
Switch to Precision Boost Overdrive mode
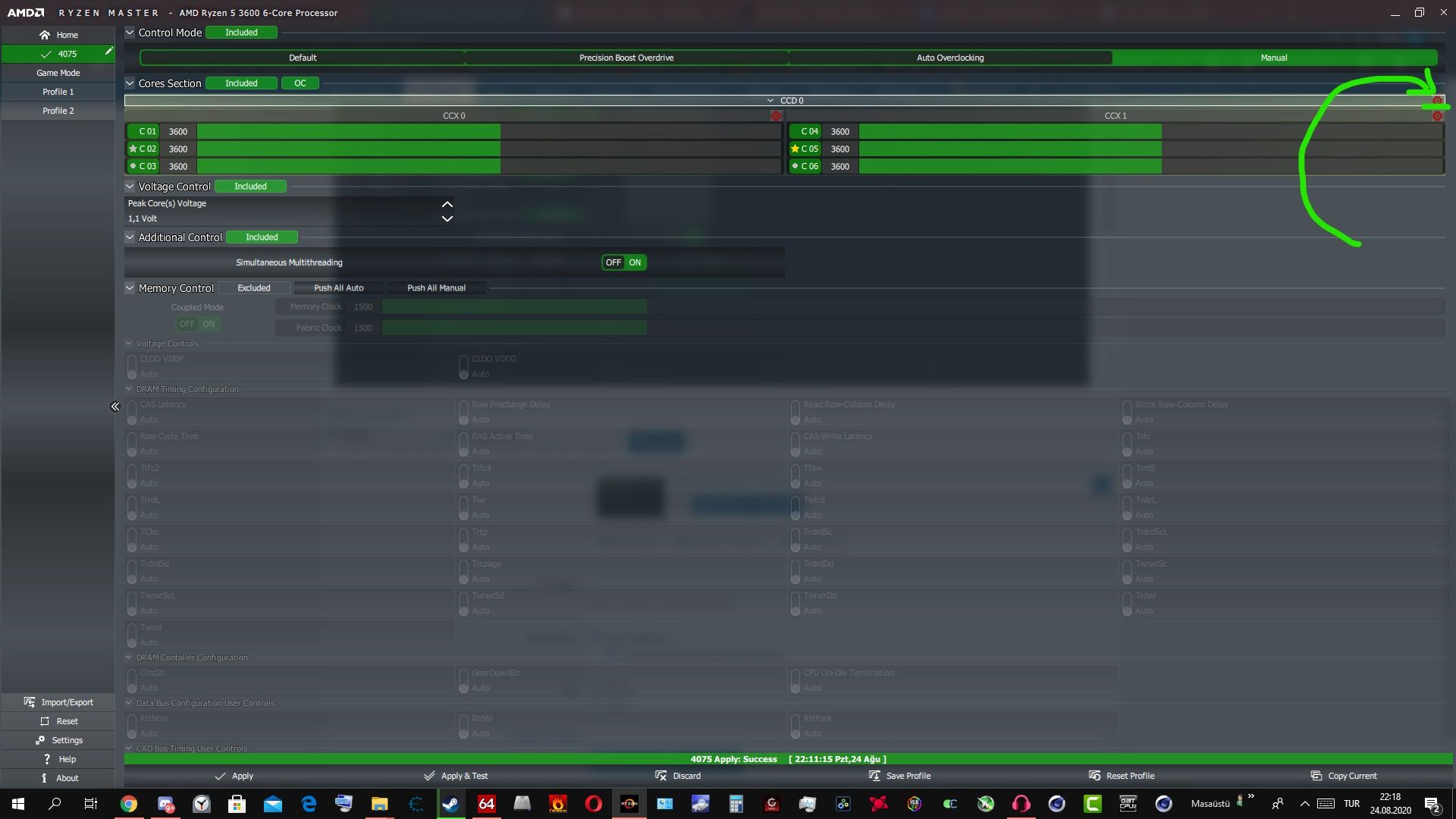626,58
